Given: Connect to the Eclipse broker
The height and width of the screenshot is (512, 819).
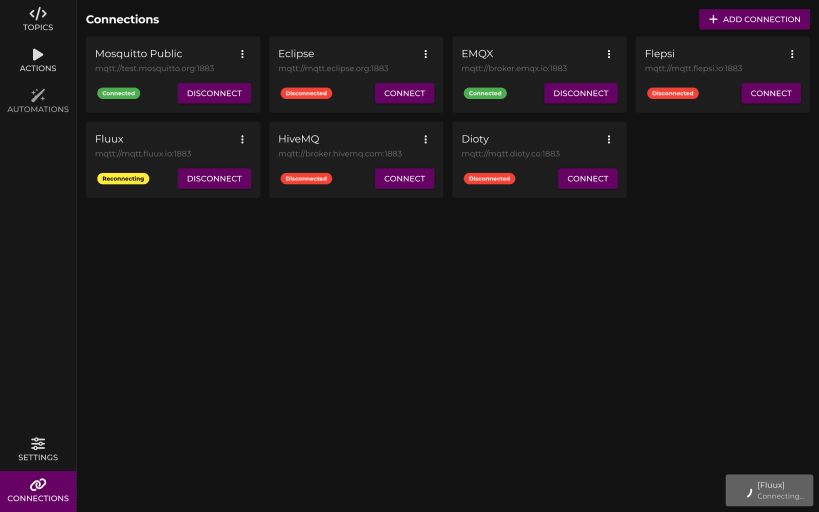Looking at the screenshot, I should click(x=404, y=93).
